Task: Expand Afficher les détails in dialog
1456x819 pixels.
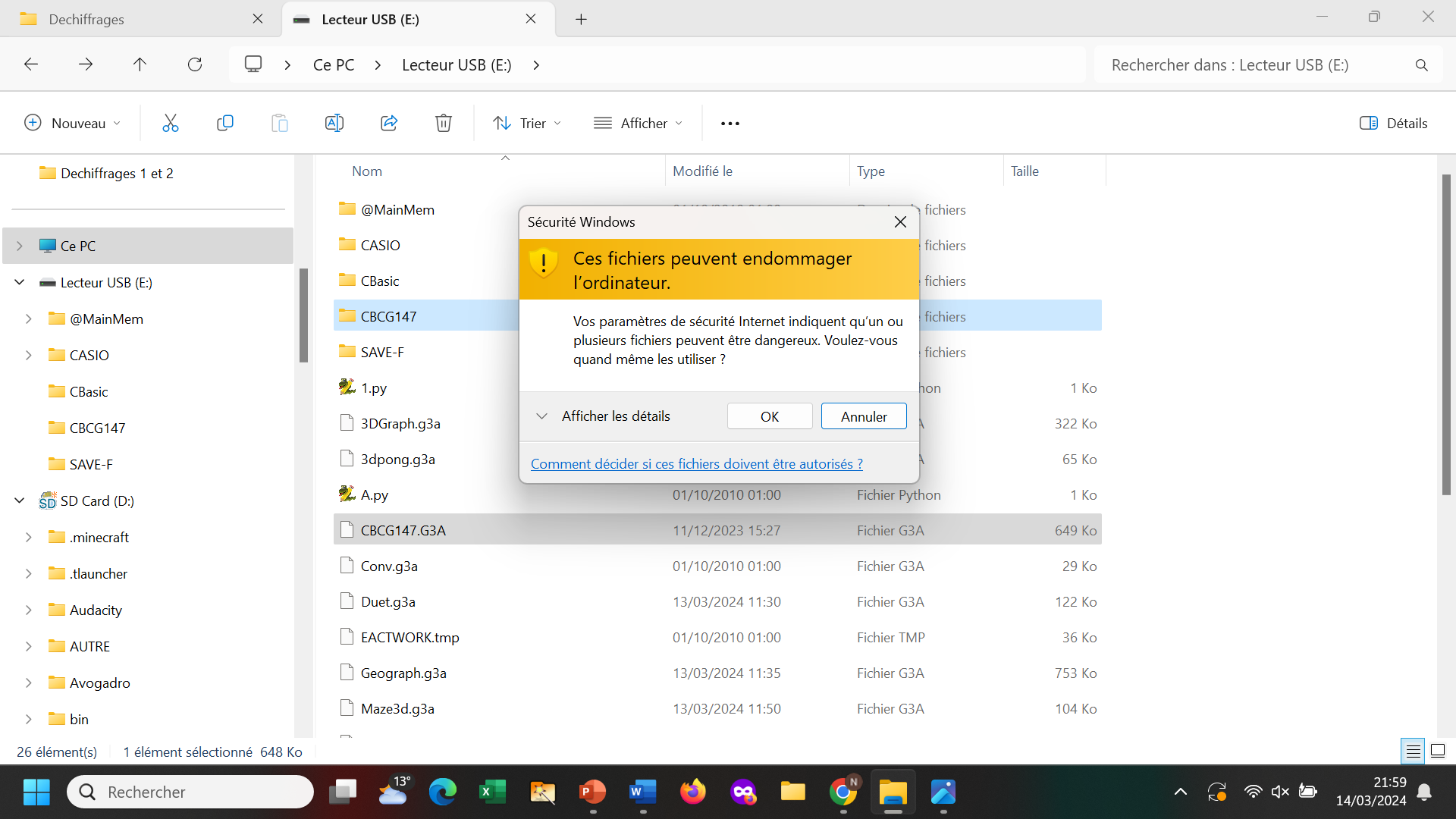Action: tap(604, 416)
